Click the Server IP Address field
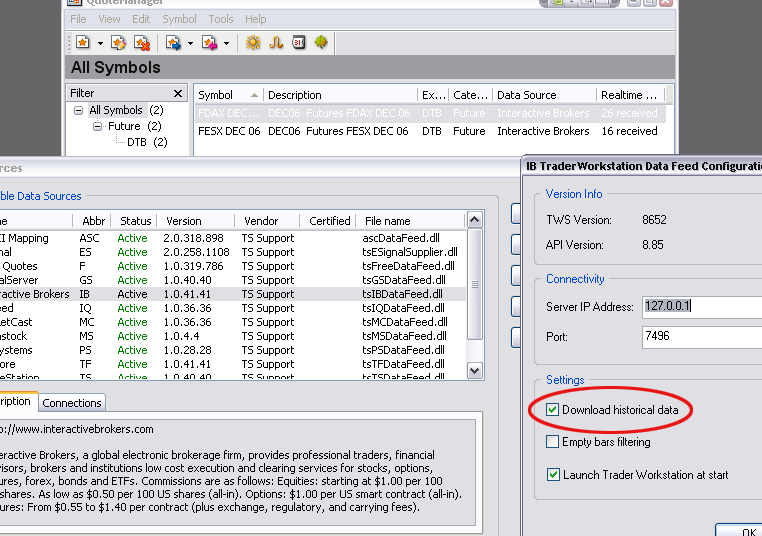This screenshot has width=762, height=536. click(702, 307)
